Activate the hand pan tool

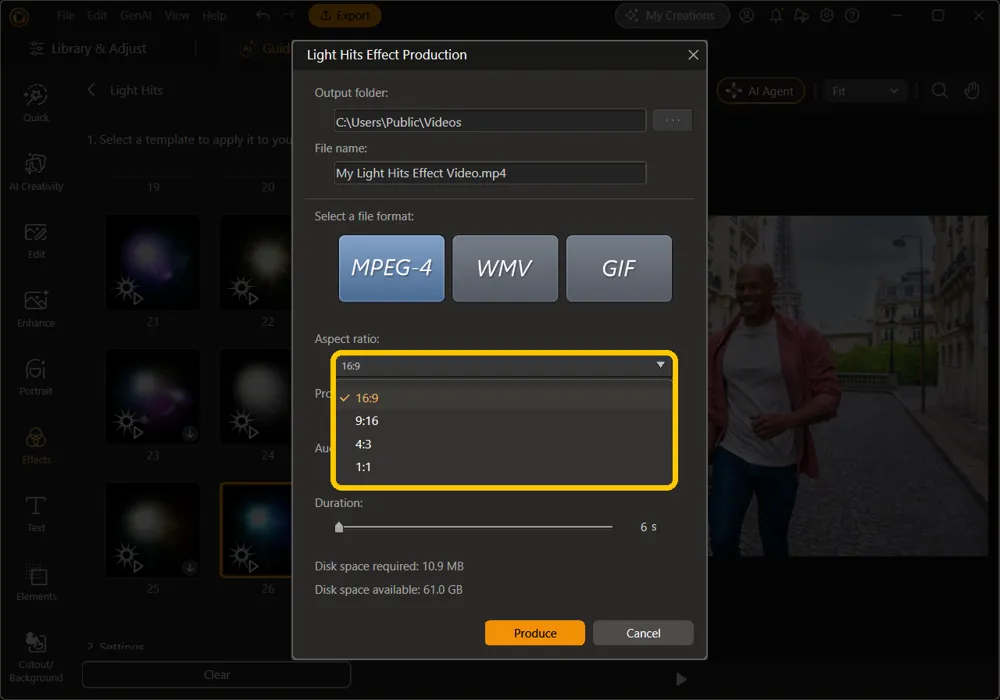pyautogui.click(x=972, y=91)
